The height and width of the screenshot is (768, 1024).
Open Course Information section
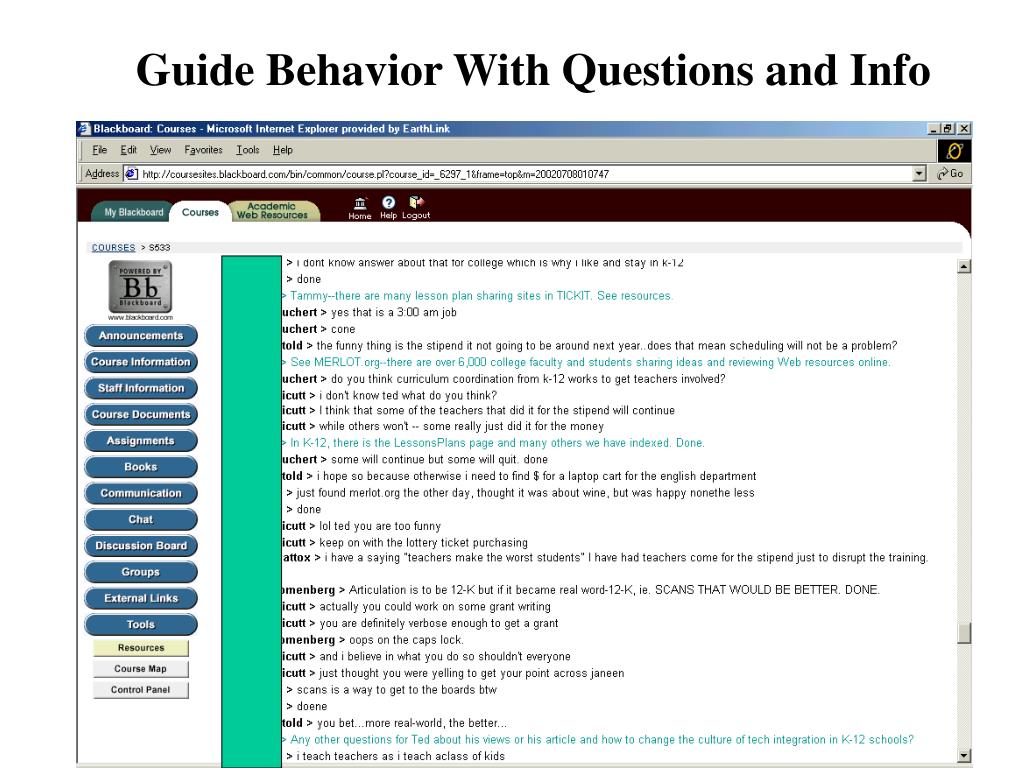pyautogui.click(x=140, y=362)
